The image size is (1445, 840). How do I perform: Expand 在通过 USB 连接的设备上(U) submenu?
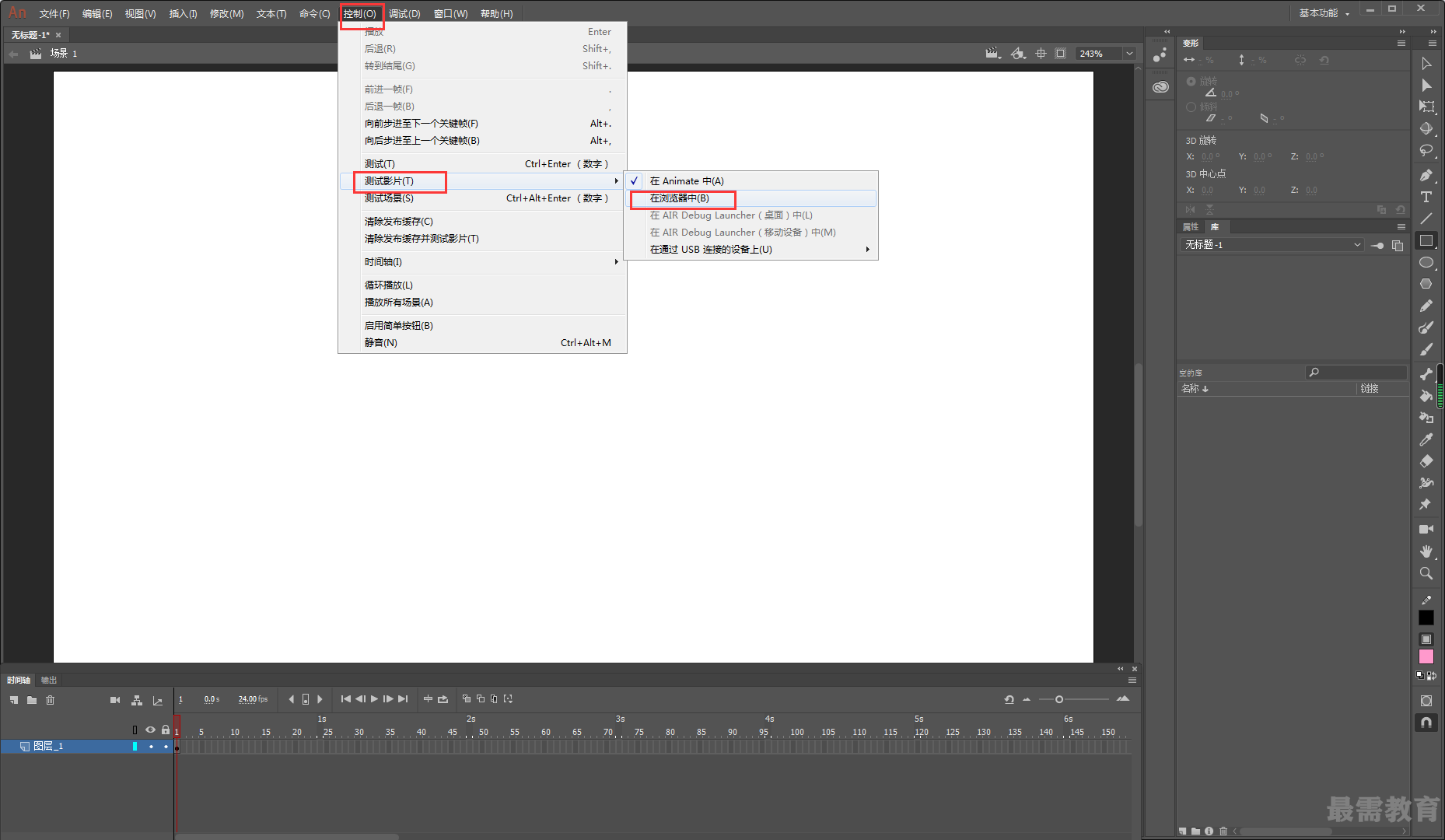tap(751, 250)
